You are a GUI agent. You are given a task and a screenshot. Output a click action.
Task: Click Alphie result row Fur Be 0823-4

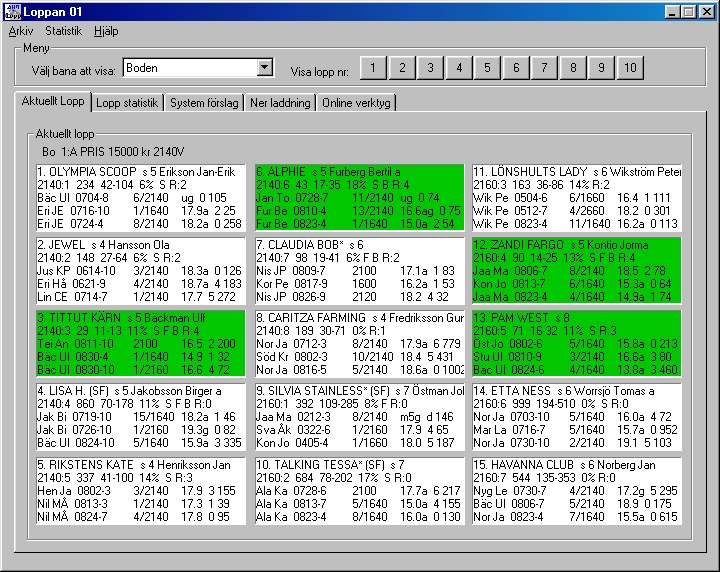click(x=359, y=224)
